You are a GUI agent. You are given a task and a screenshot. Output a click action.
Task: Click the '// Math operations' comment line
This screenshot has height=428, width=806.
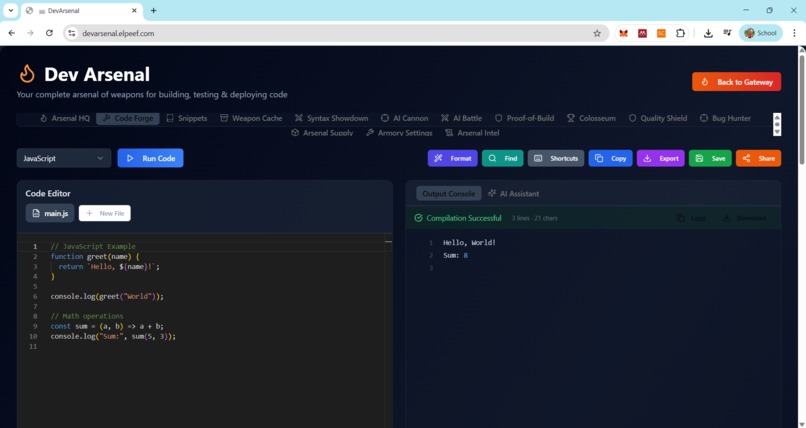[87, 316]
